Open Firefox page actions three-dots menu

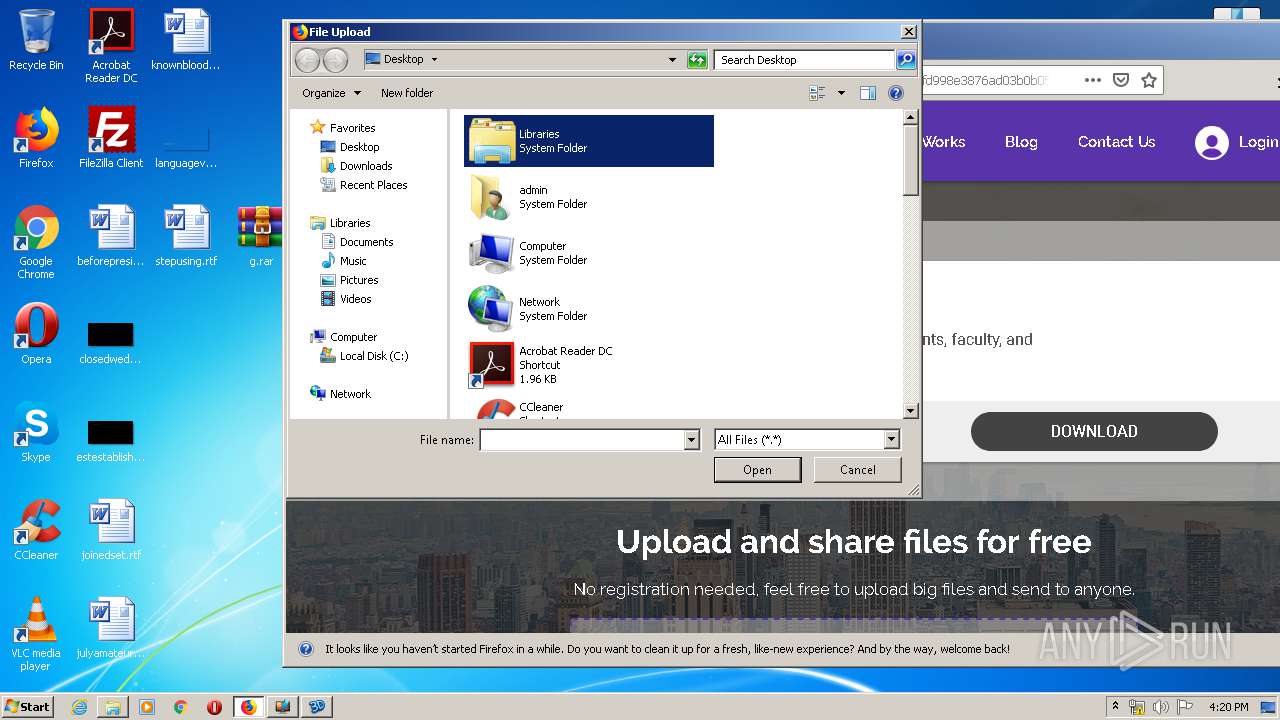1093,80
